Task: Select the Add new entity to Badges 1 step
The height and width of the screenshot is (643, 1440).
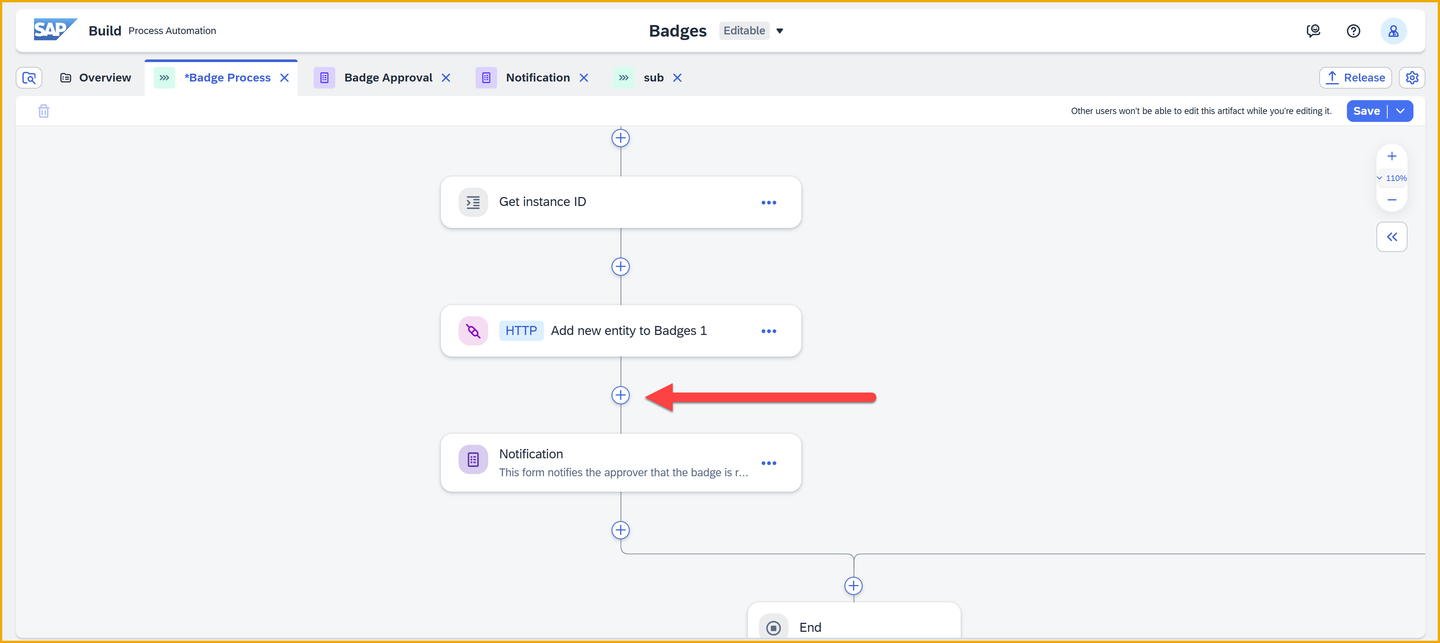Action: [621, 331]
